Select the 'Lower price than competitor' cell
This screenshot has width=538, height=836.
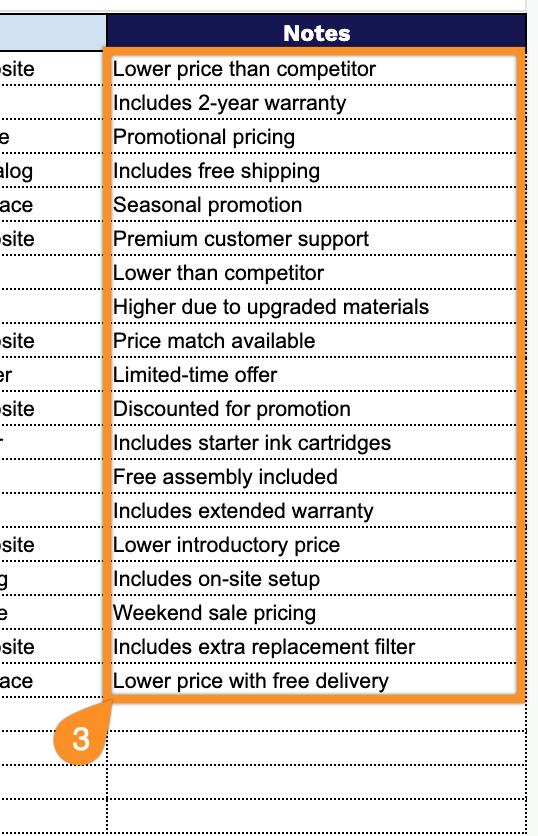coord(316,69)
